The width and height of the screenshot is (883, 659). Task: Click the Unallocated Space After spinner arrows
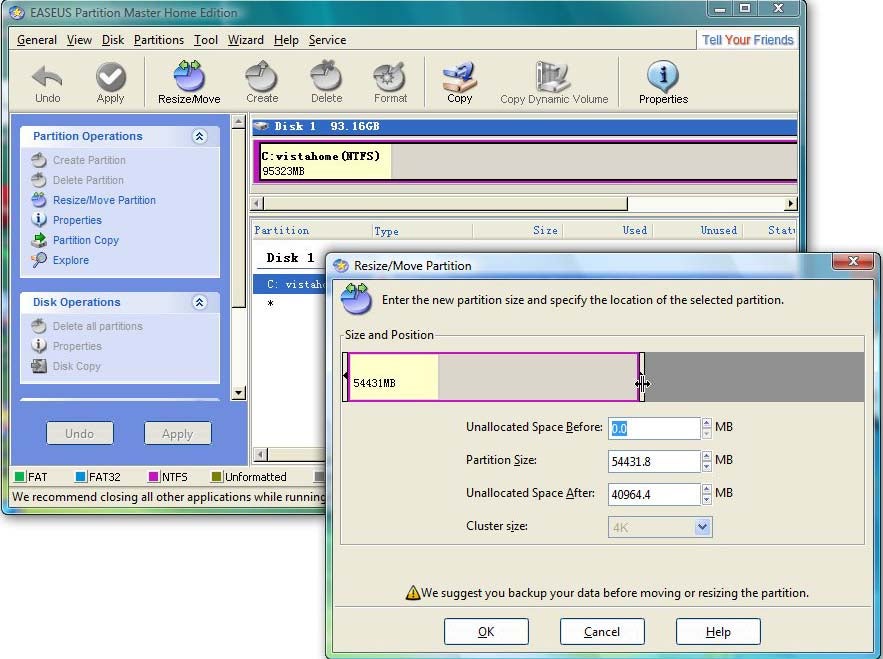tap(706, 494)
